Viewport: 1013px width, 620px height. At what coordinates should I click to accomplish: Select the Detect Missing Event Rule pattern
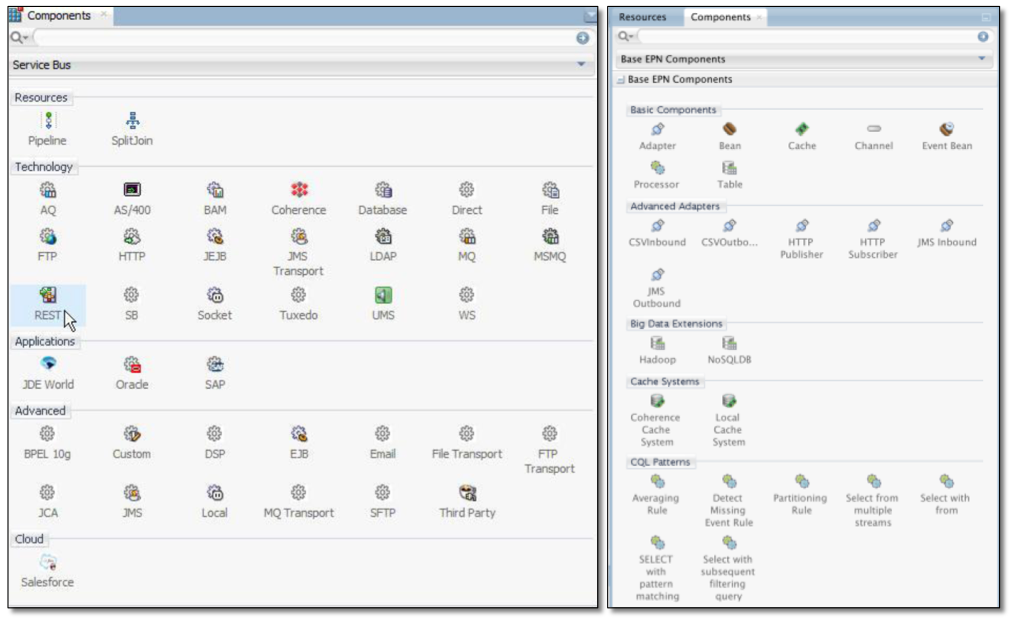coord(729,481)
